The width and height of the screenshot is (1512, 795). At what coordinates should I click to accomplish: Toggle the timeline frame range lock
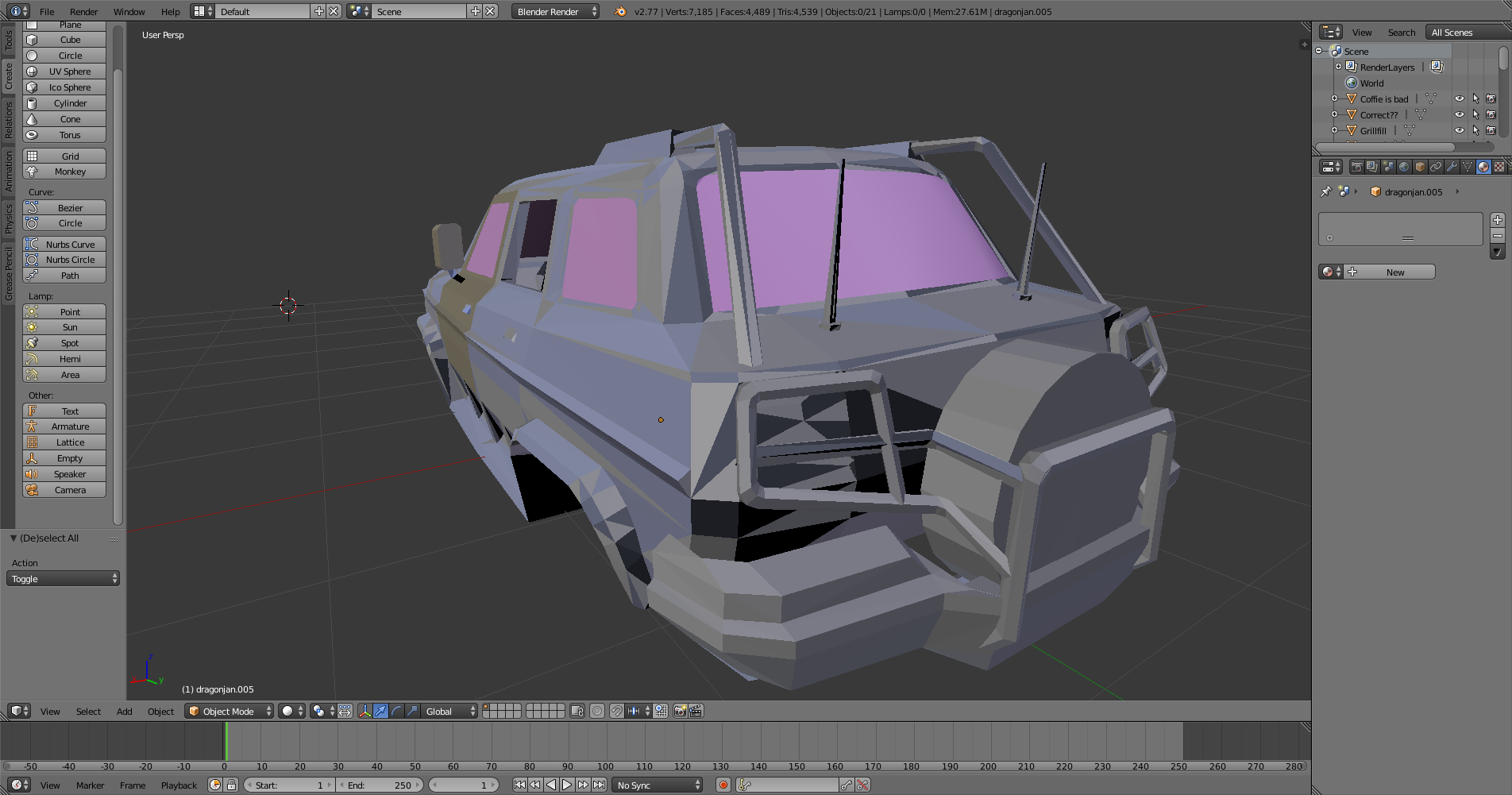click(x=231, y=785)
